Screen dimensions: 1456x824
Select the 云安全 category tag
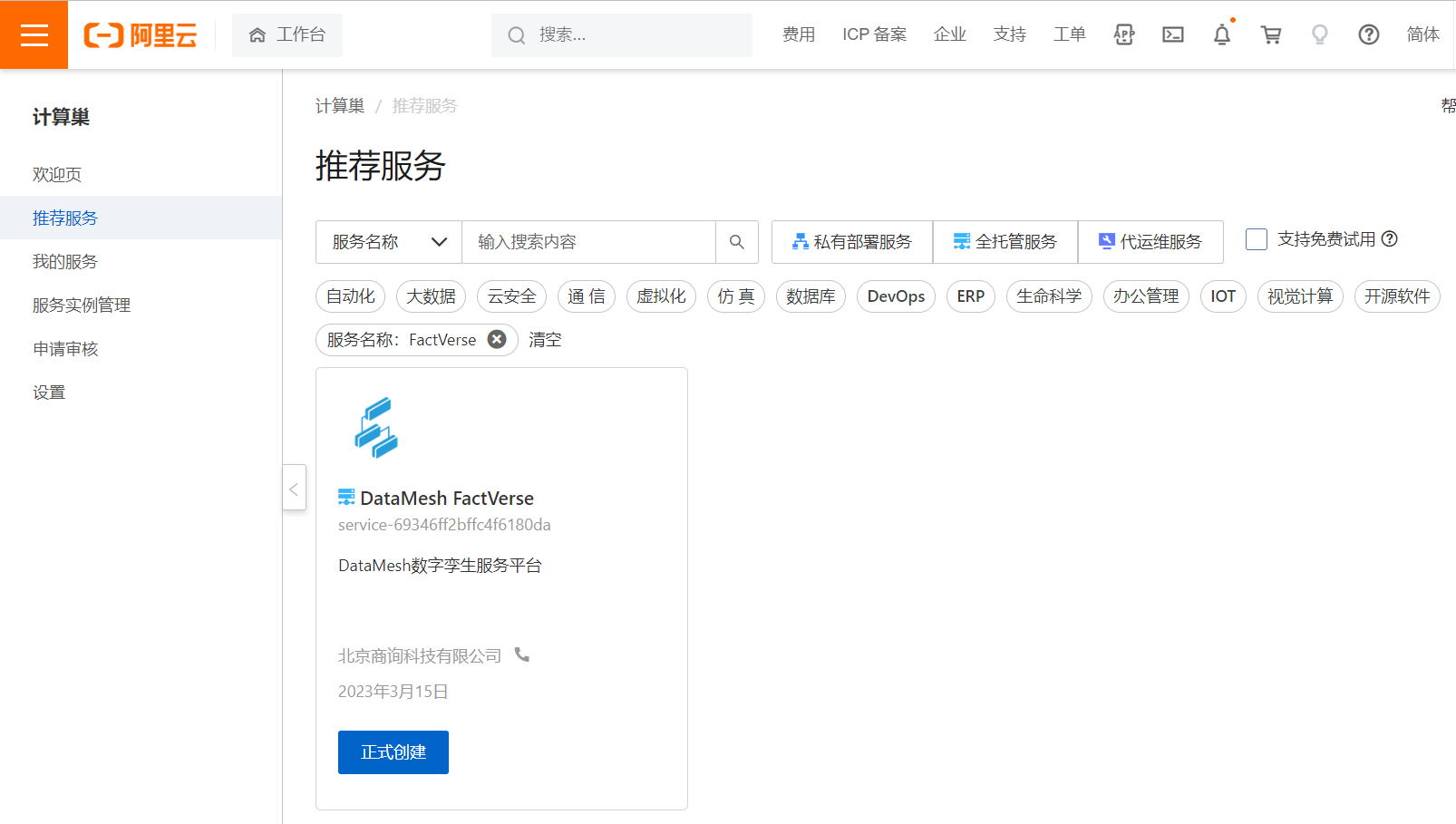[512, 296]
